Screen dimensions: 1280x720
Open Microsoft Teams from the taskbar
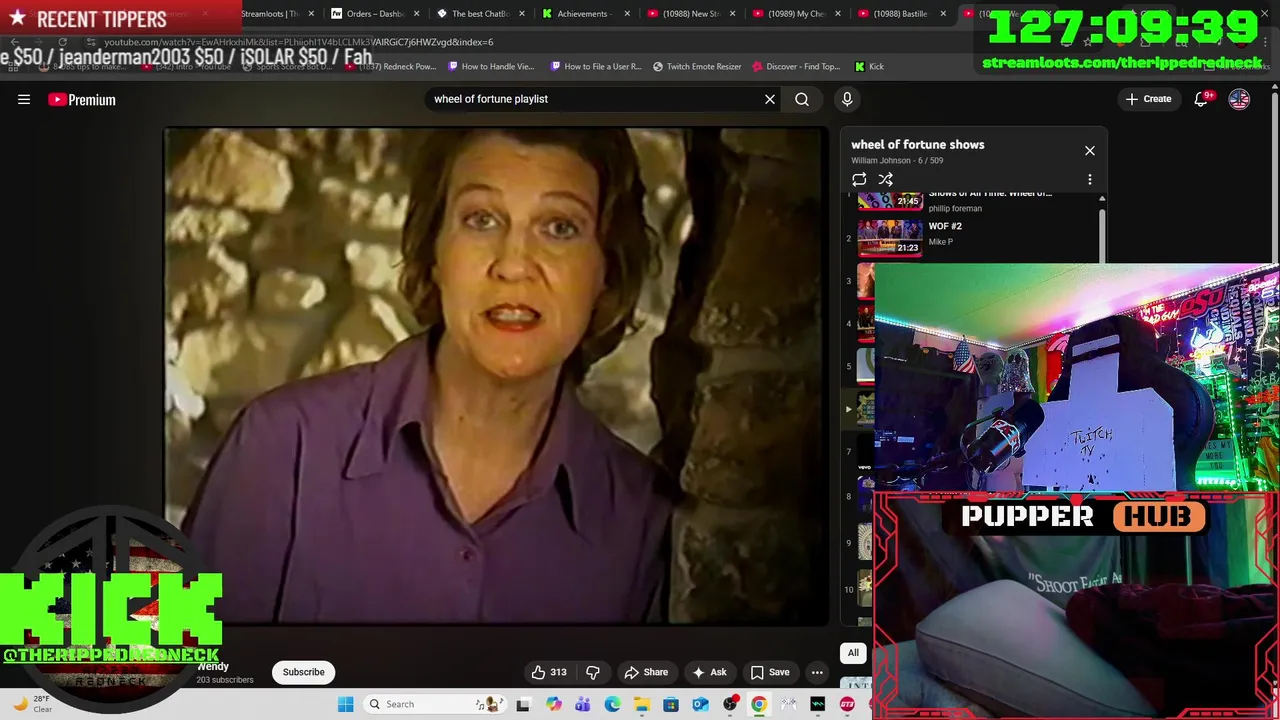(582, 704)
